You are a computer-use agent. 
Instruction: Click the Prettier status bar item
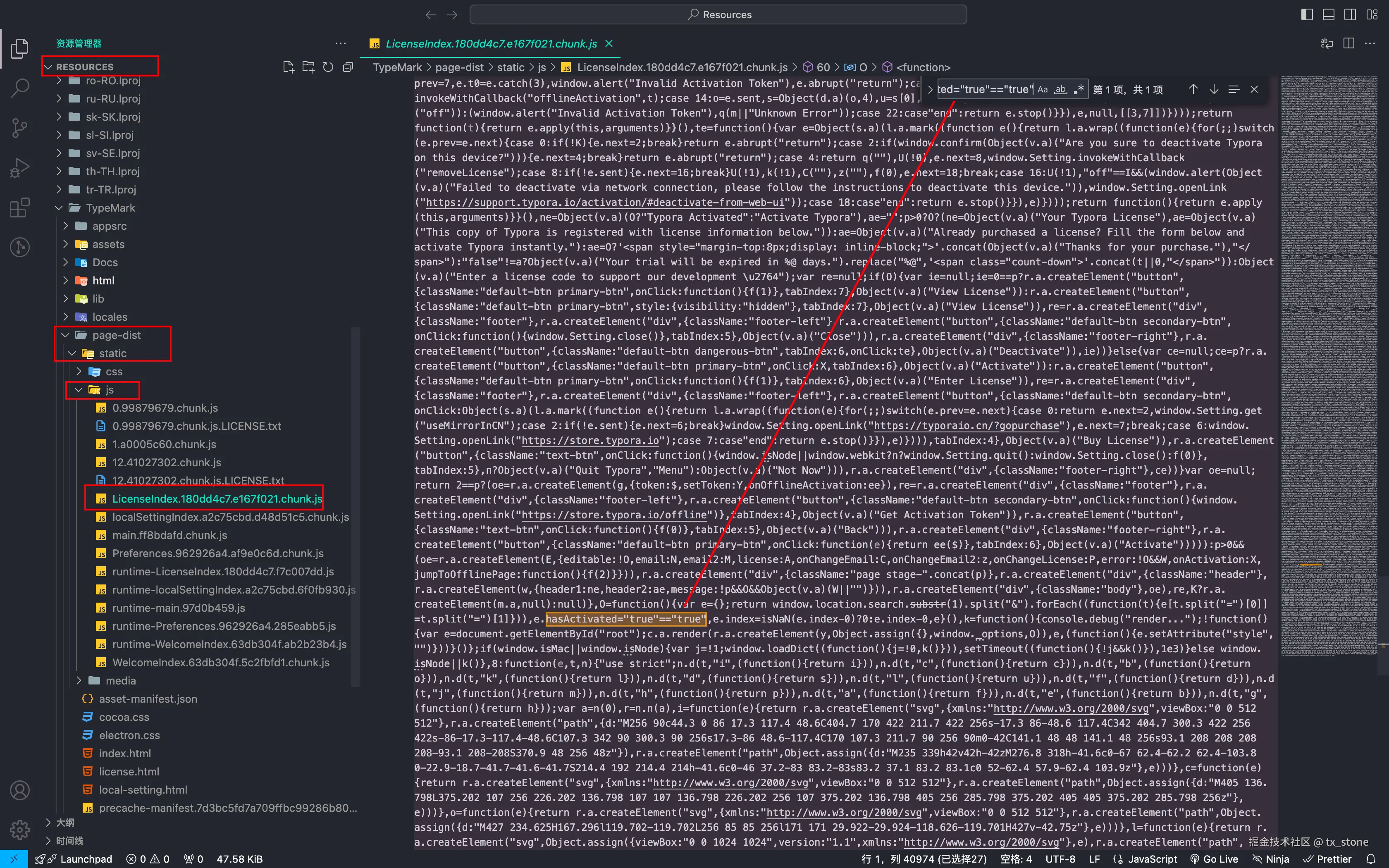[x=1327, y=859]
